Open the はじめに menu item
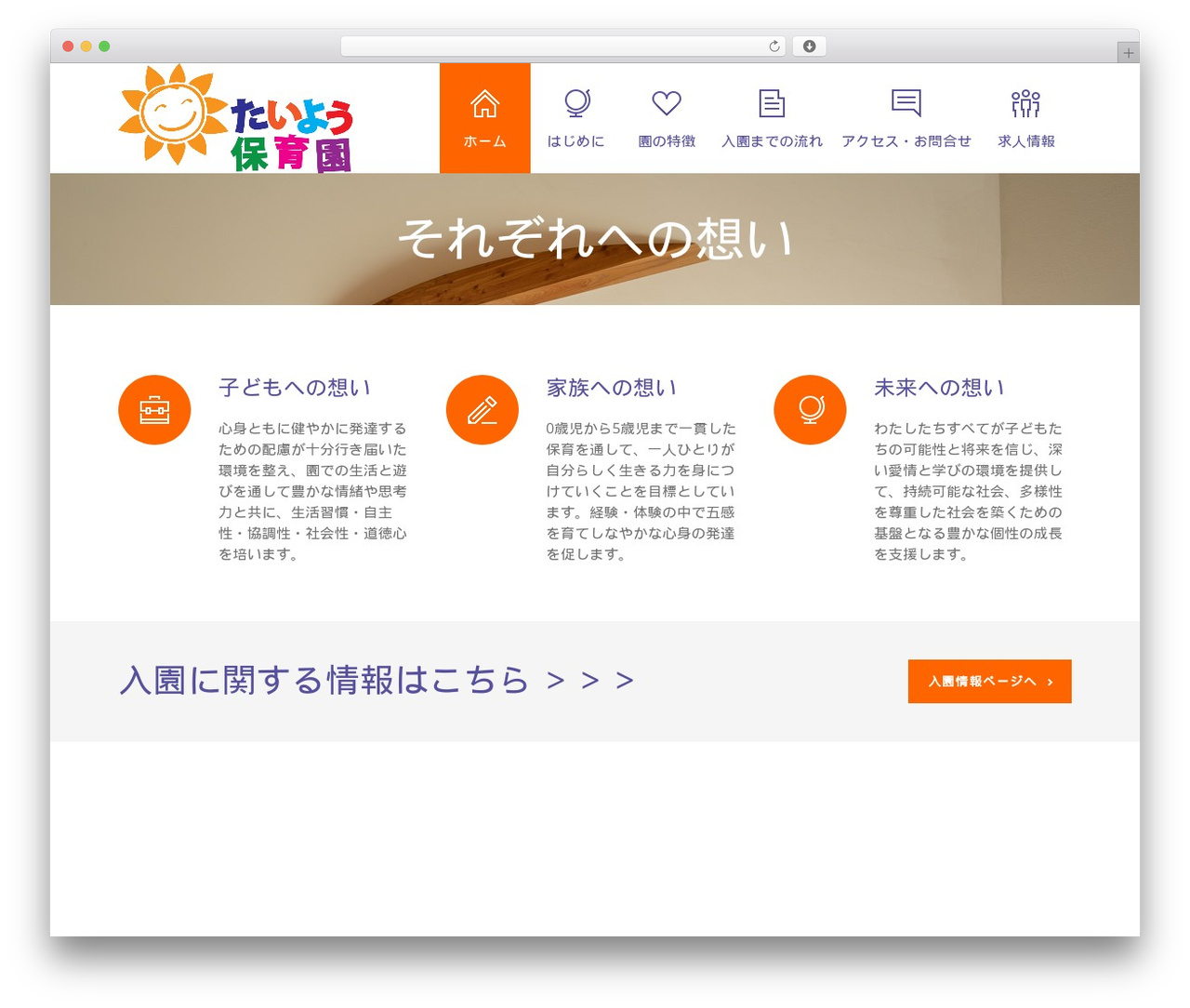1190x1008 pixels. point(575,141)
